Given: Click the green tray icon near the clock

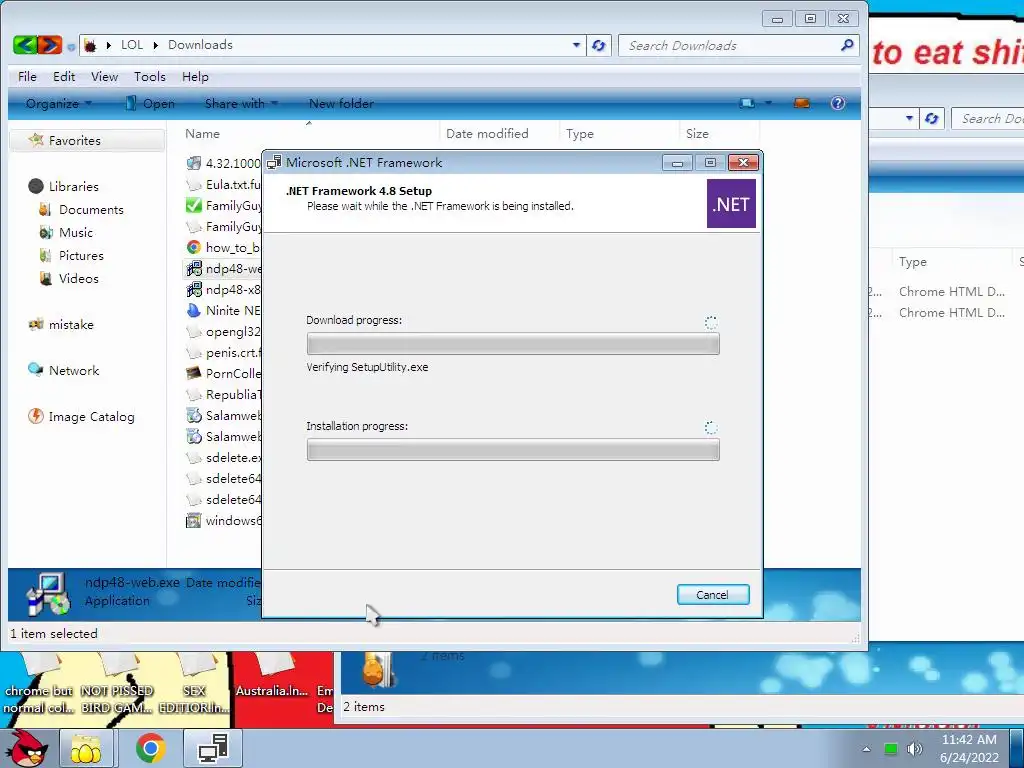Looking at the screenshot, I should tap(890, 749).
